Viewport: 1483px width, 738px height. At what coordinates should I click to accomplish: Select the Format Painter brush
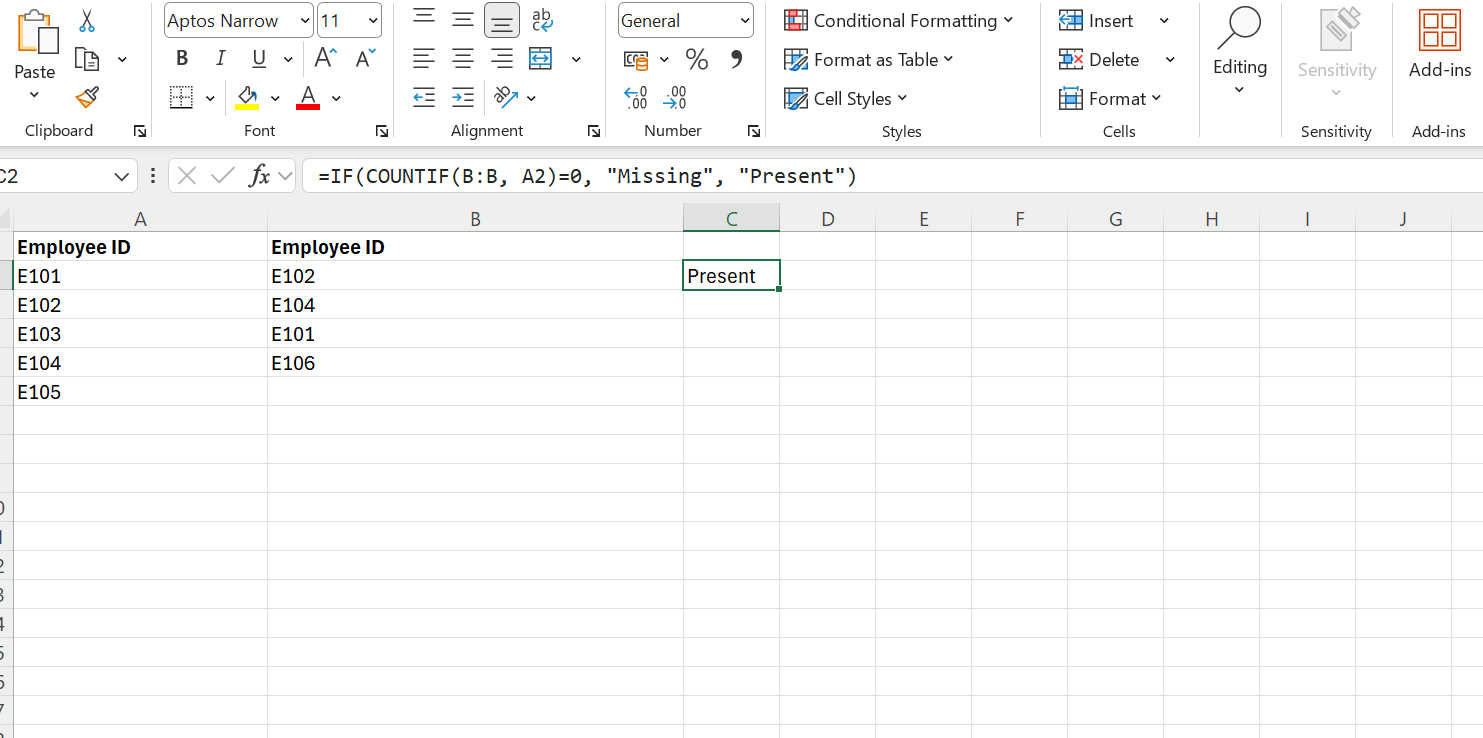click(87, 97)
